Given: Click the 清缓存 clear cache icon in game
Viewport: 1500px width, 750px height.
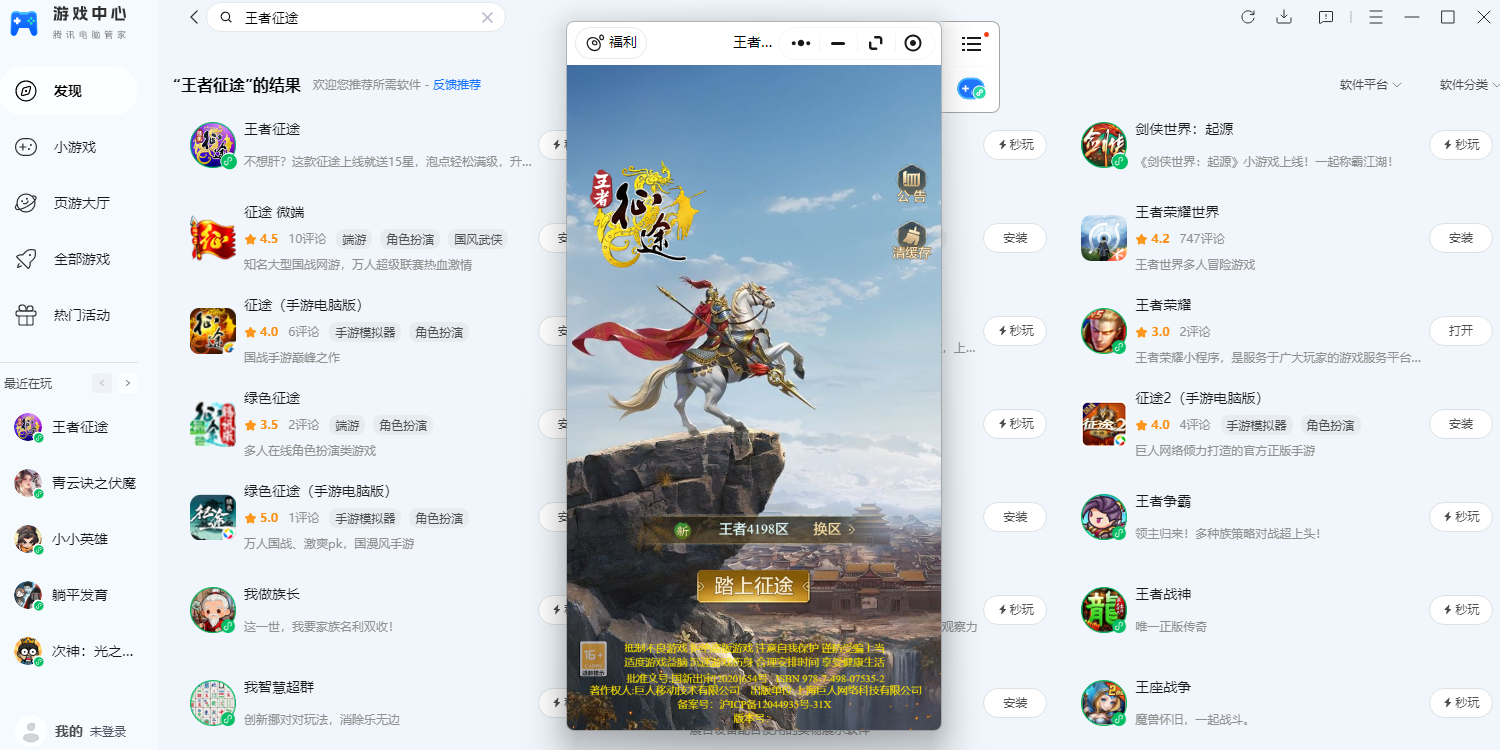Looking at the screenshot, I should pyautogui.click(x=911, y=241).
